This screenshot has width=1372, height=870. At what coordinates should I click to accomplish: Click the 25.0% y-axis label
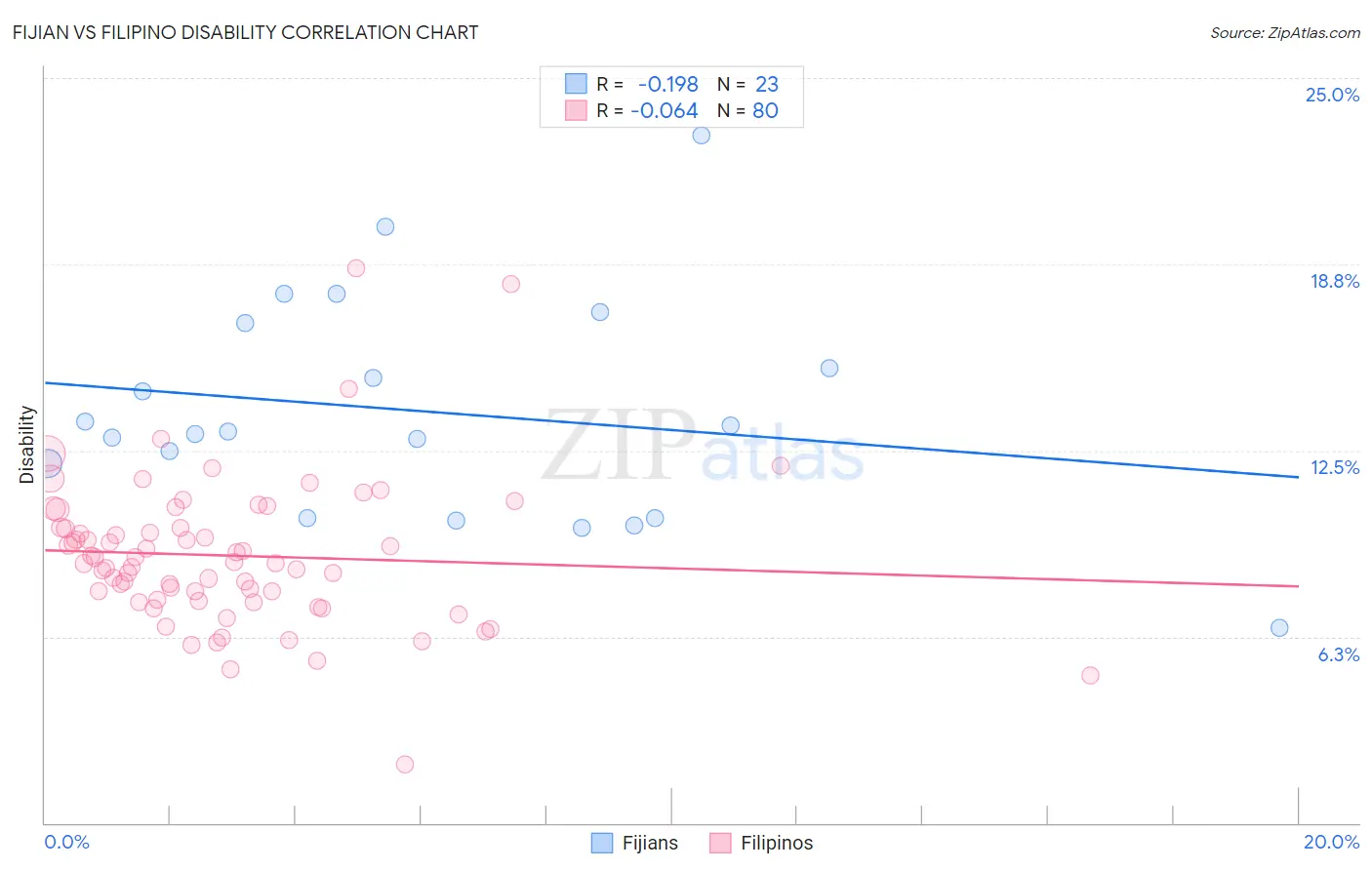pos(1332,95)
